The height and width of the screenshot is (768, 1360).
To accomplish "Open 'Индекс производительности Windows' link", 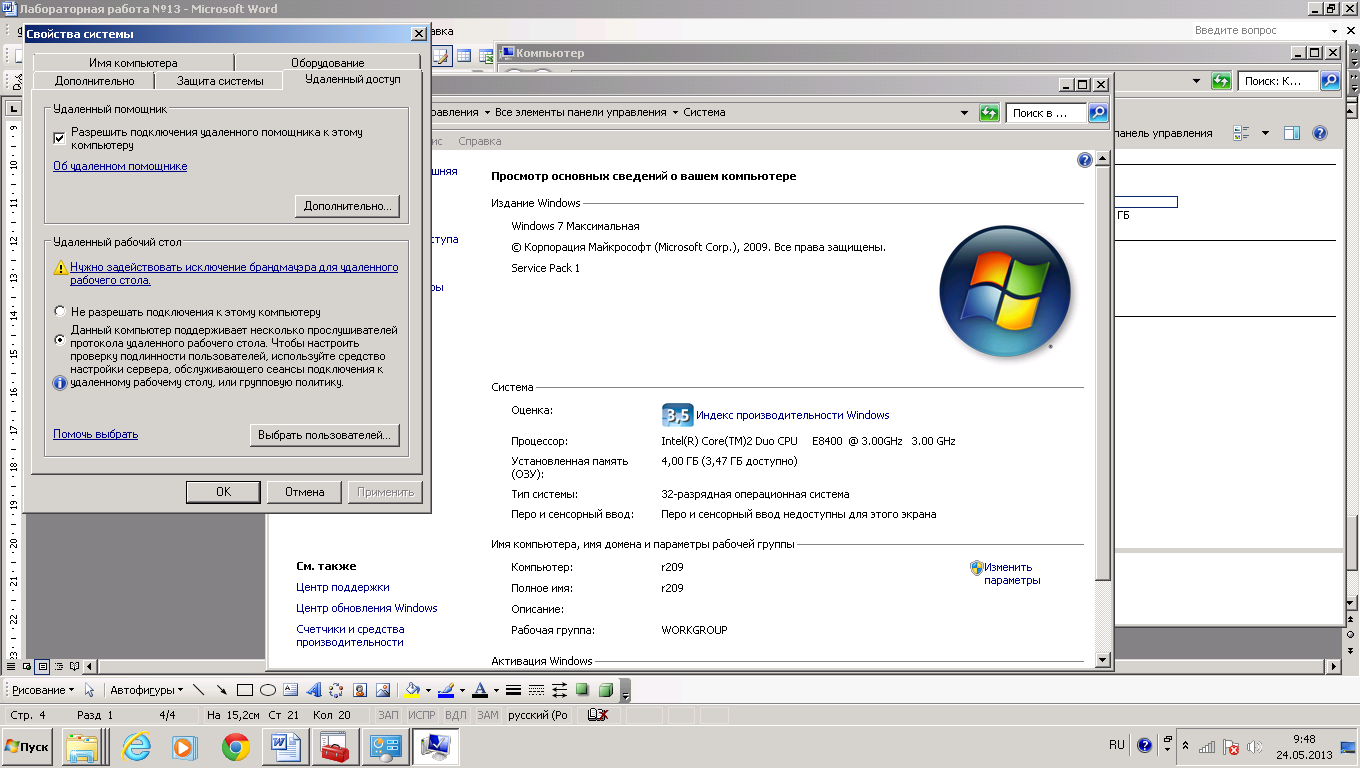I will click(793, 415).
